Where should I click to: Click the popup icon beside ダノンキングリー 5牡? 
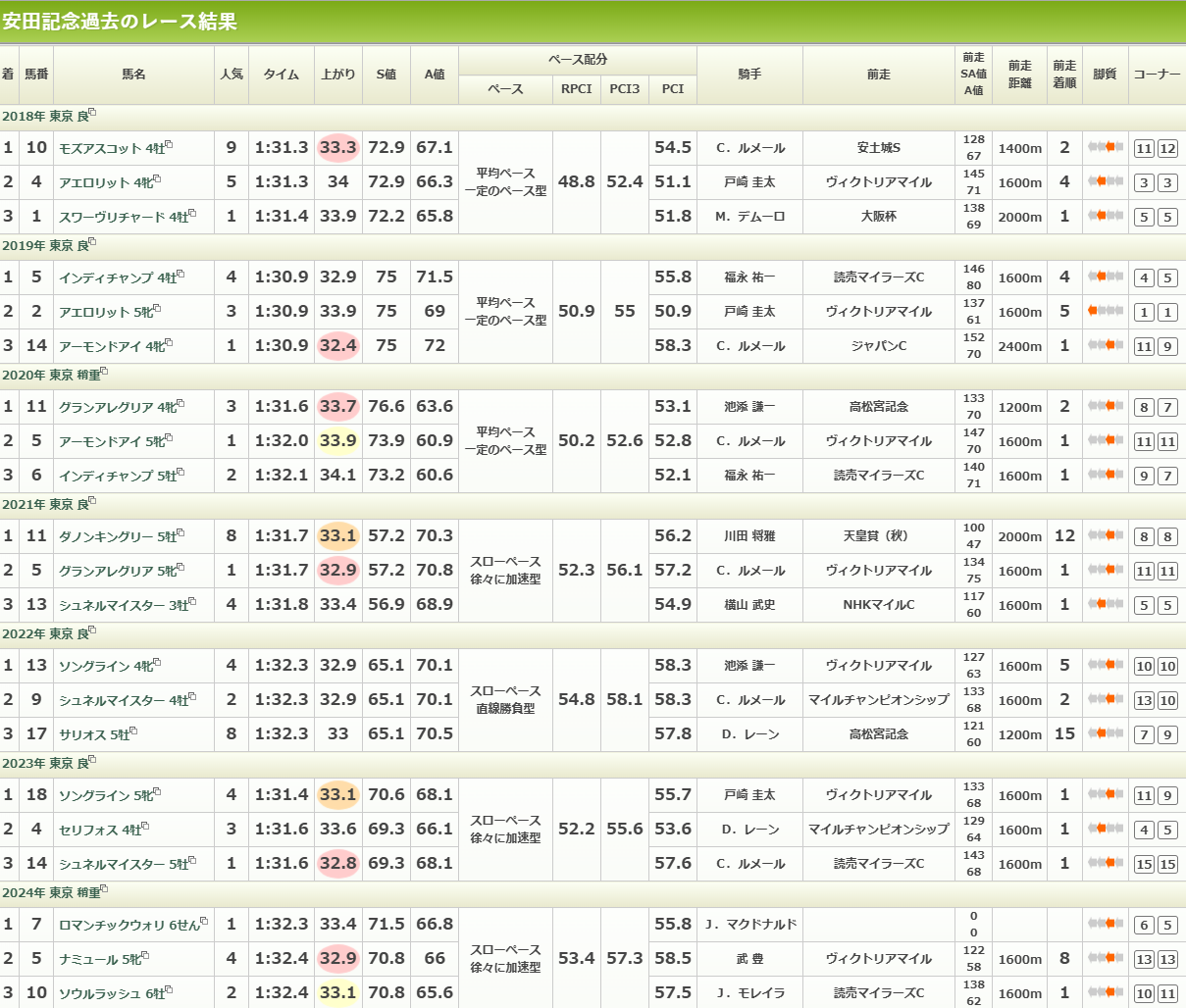180,533
